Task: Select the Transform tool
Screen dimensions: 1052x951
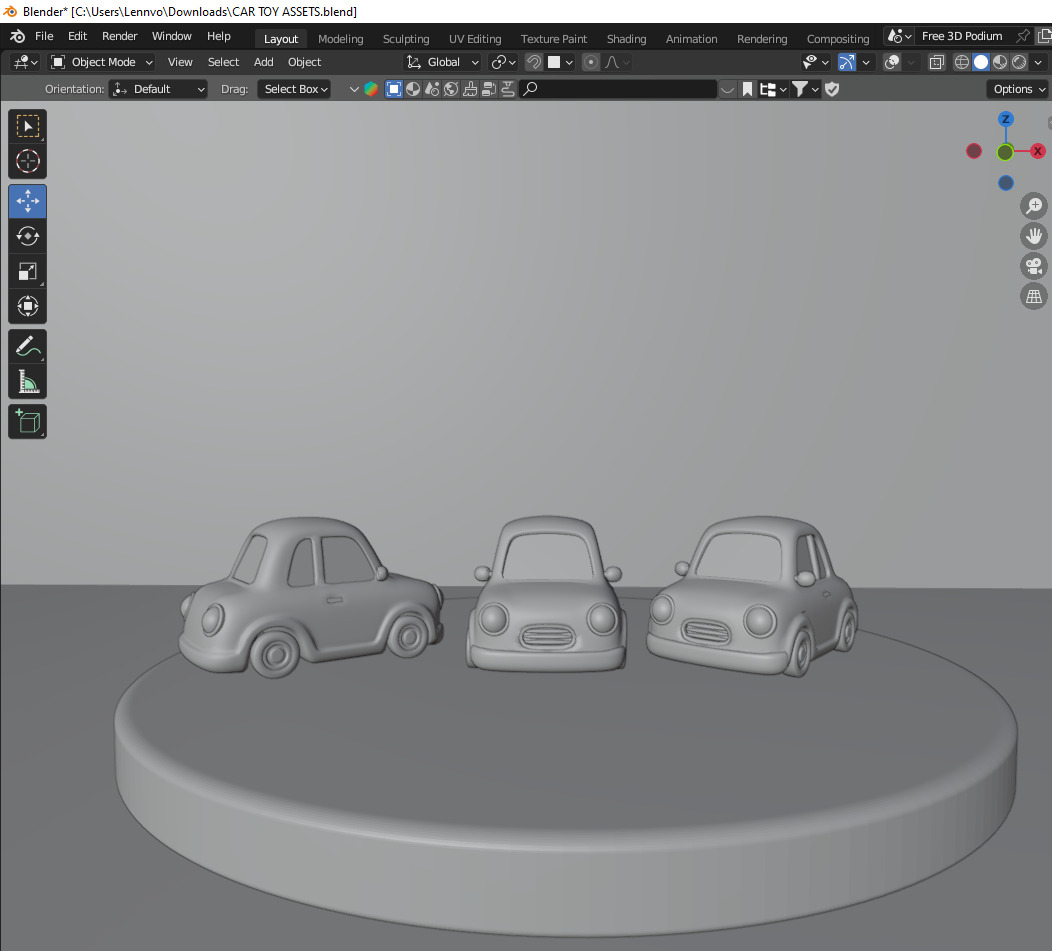Action: (28, 306)
